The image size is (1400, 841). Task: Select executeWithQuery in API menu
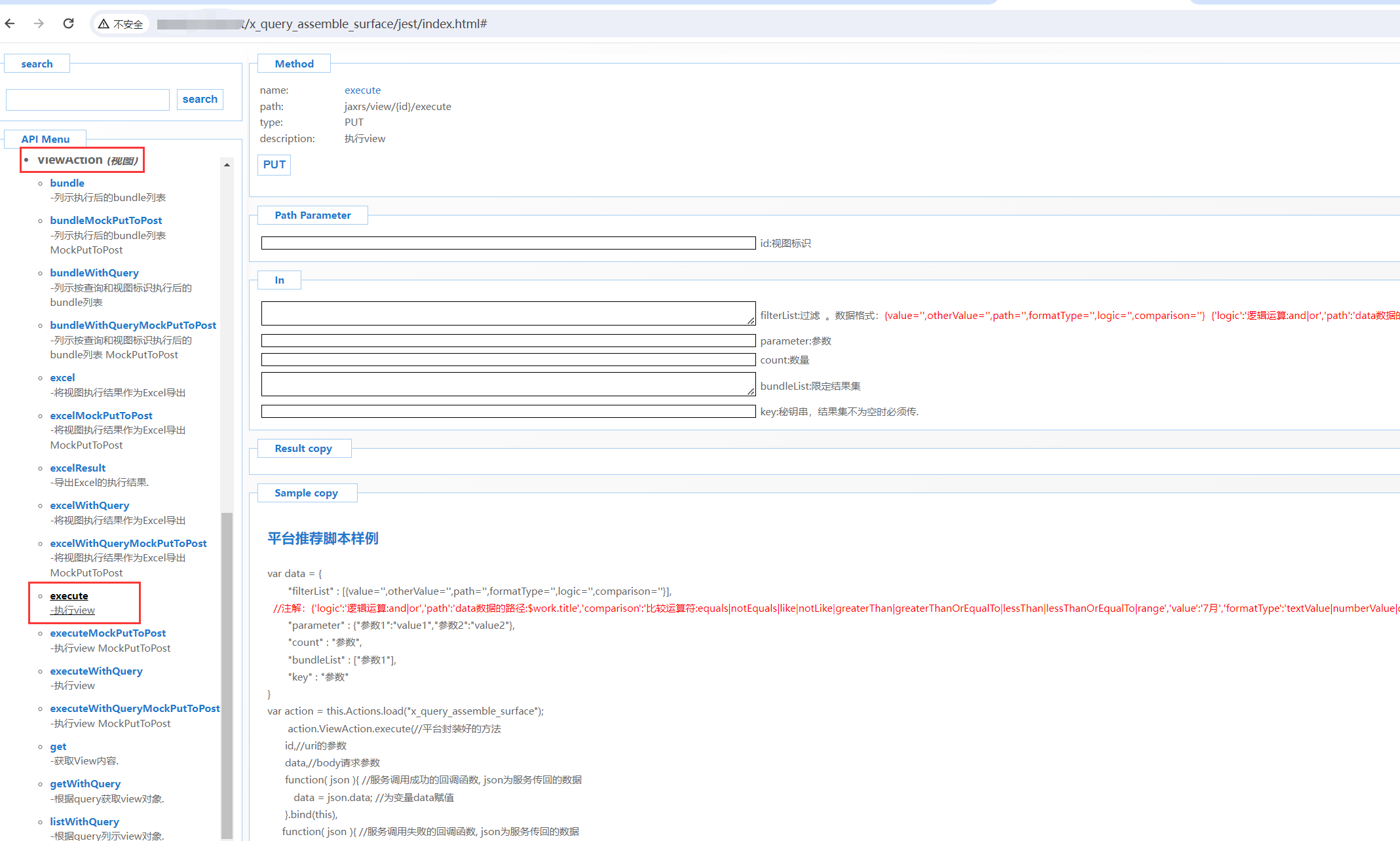[x=96, y=671]
